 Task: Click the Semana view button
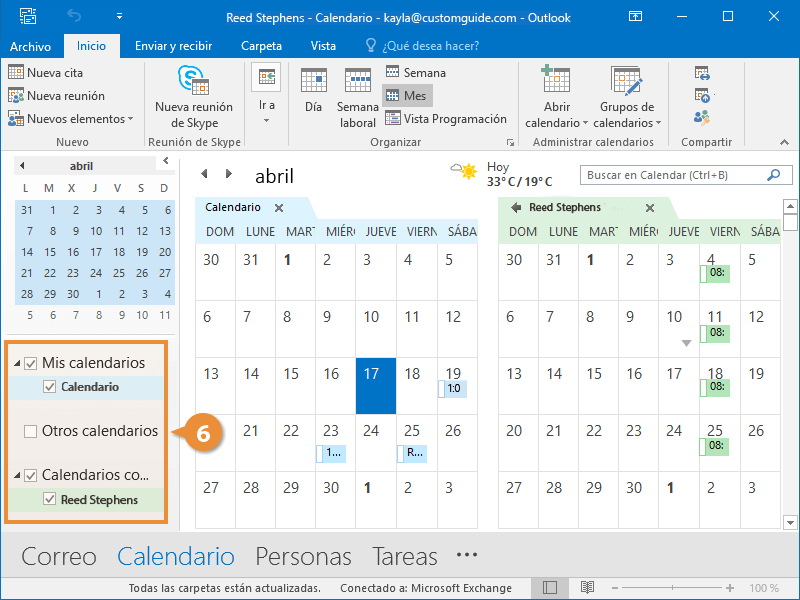(x=415, y=73)
